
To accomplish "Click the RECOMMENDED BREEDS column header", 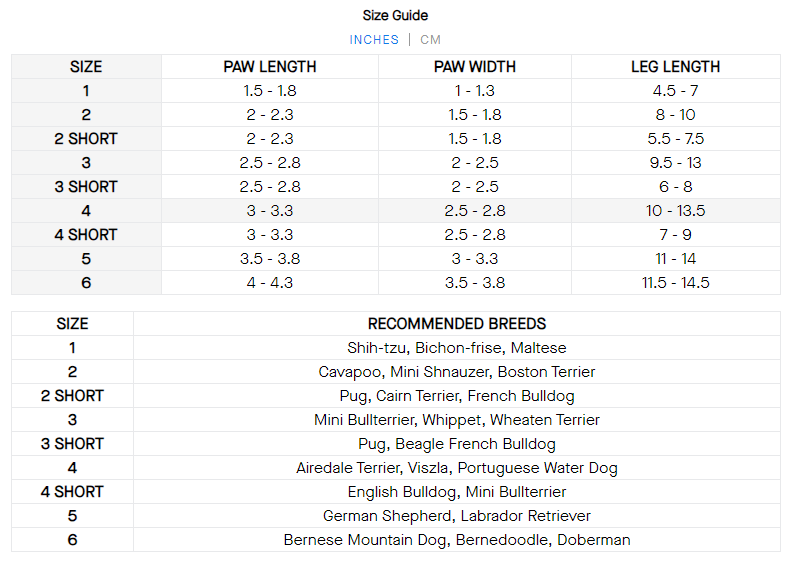I will (457, 324).
